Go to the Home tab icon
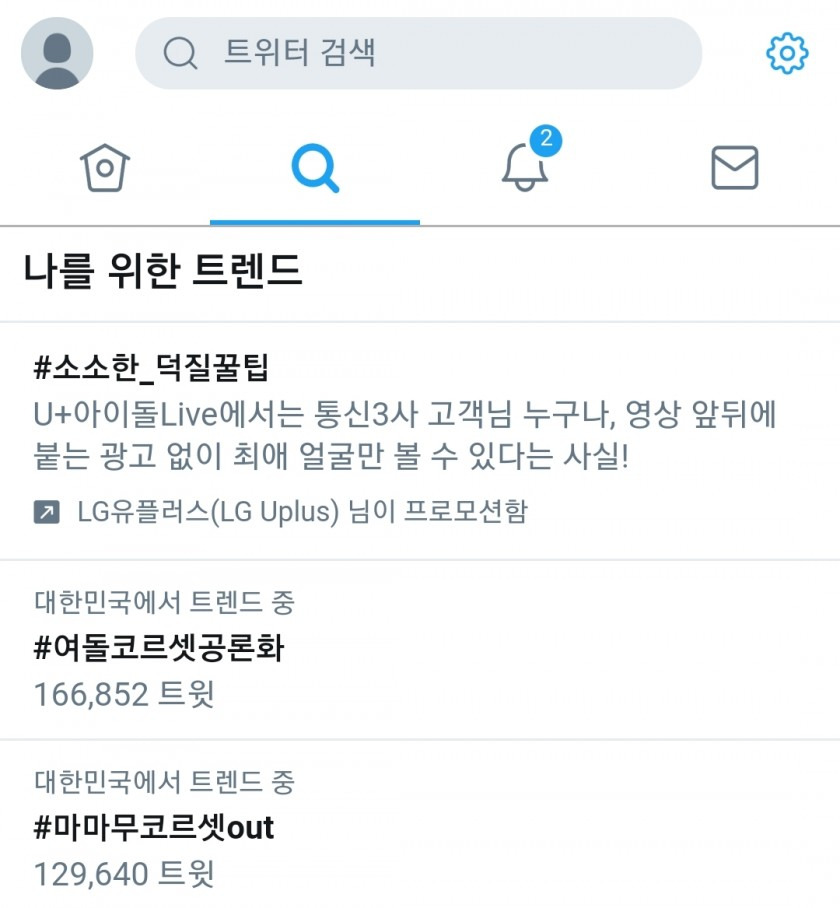840x908 pixels. (105, 167)
